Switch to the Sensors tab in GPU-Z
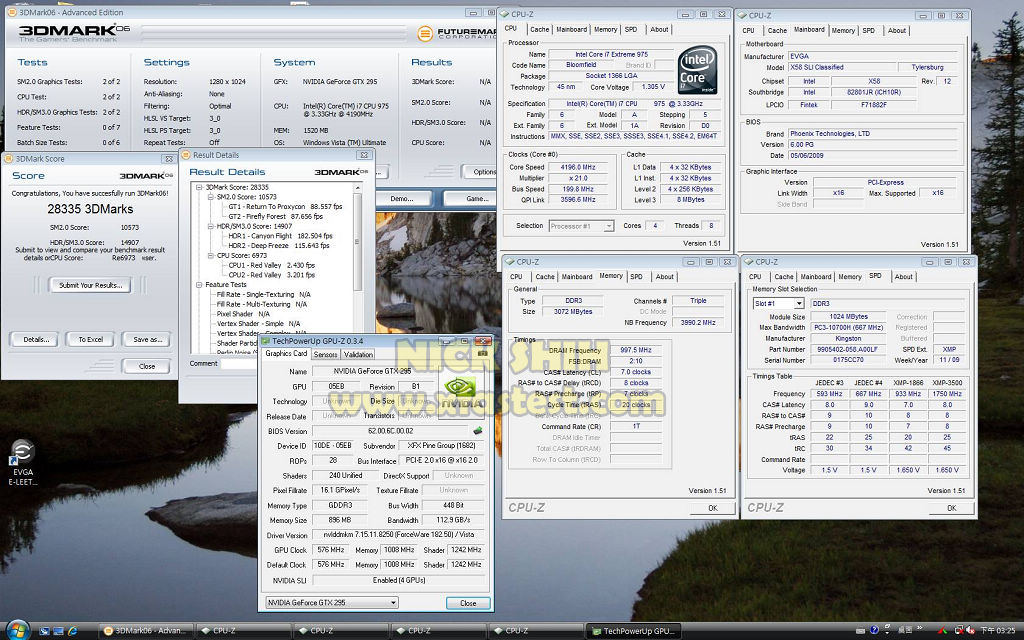Screen dimensions: 1024x640 point(325,354)
